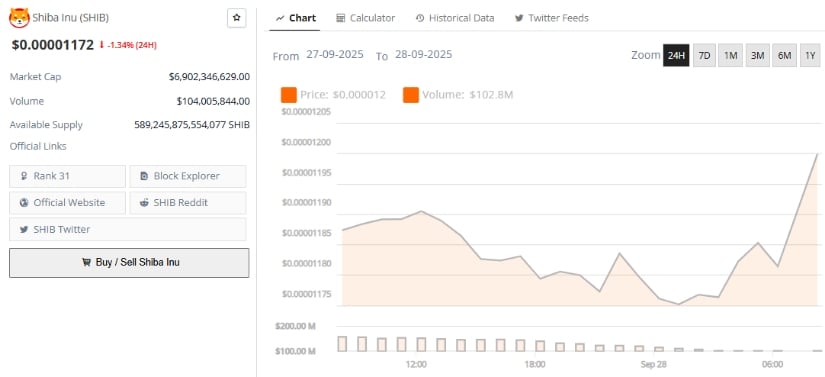Screen dimensions: 825x377
Task: Open the Twitter Feeds tab
Action: click(552, 18)
